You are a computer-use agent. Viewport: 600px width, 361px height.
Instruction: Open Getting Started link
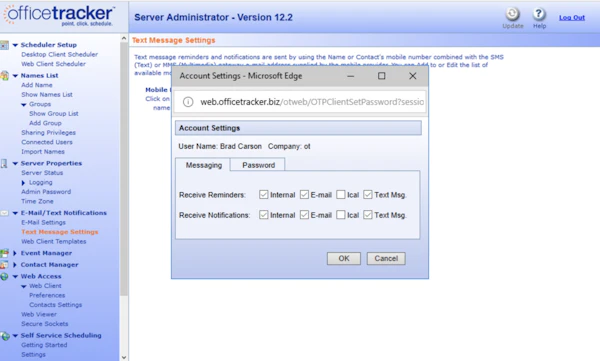tap(44, 345)
